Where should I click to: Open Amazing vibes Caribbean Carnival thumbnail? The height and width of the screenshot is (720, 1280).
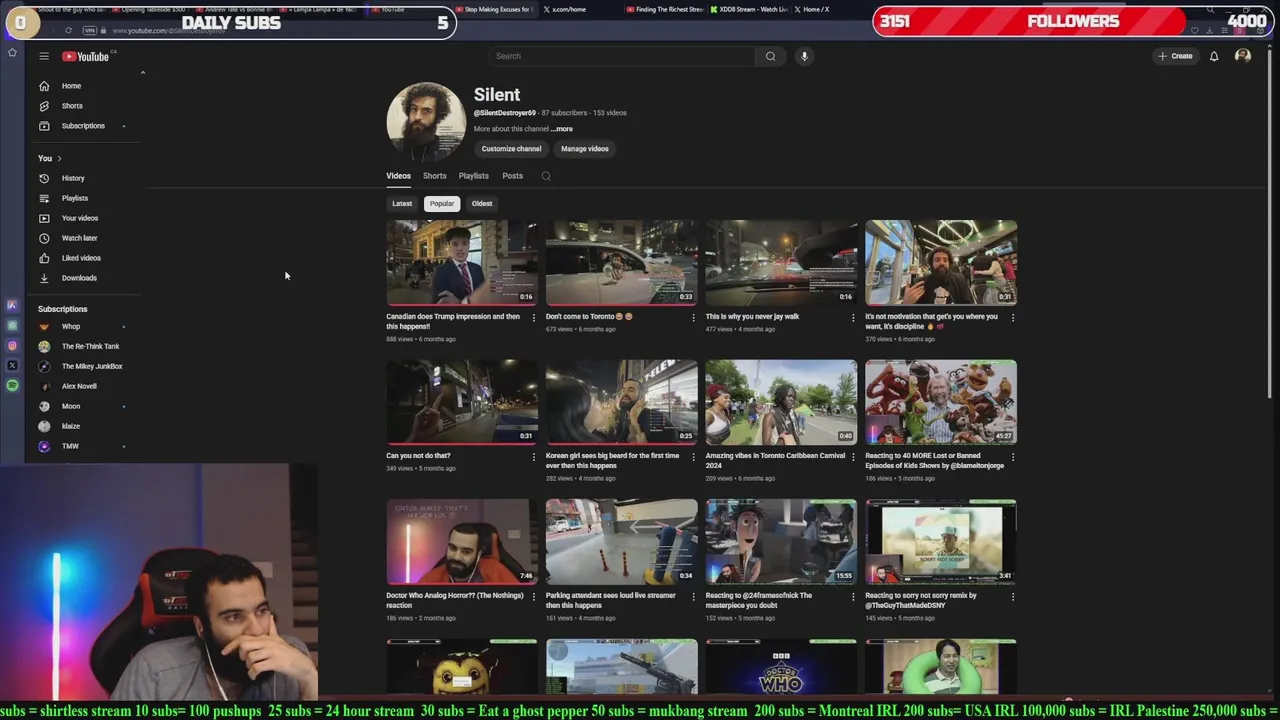click(x=781, y=402)
